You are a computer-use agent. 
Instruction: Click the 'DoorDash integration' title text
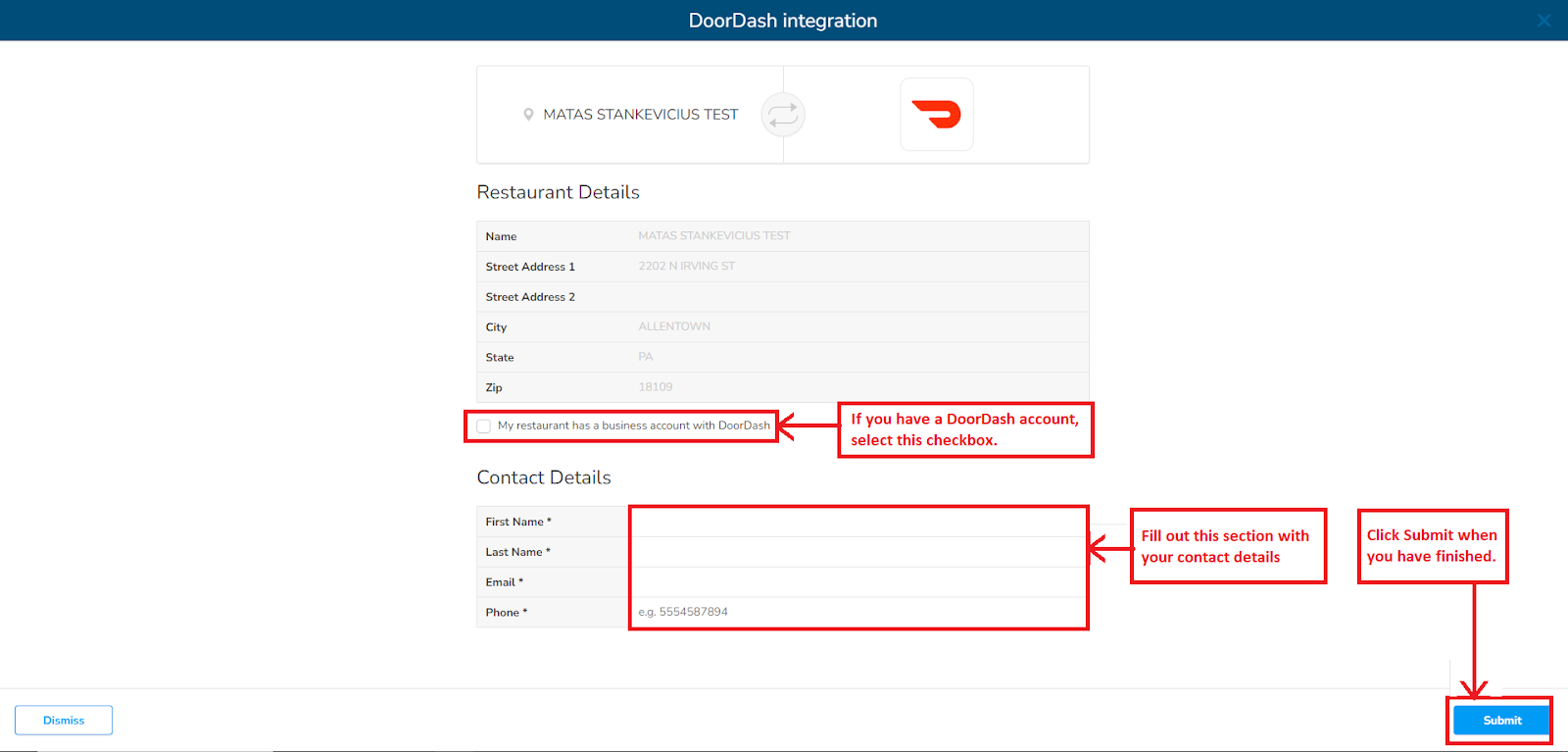tap(783, 21)
